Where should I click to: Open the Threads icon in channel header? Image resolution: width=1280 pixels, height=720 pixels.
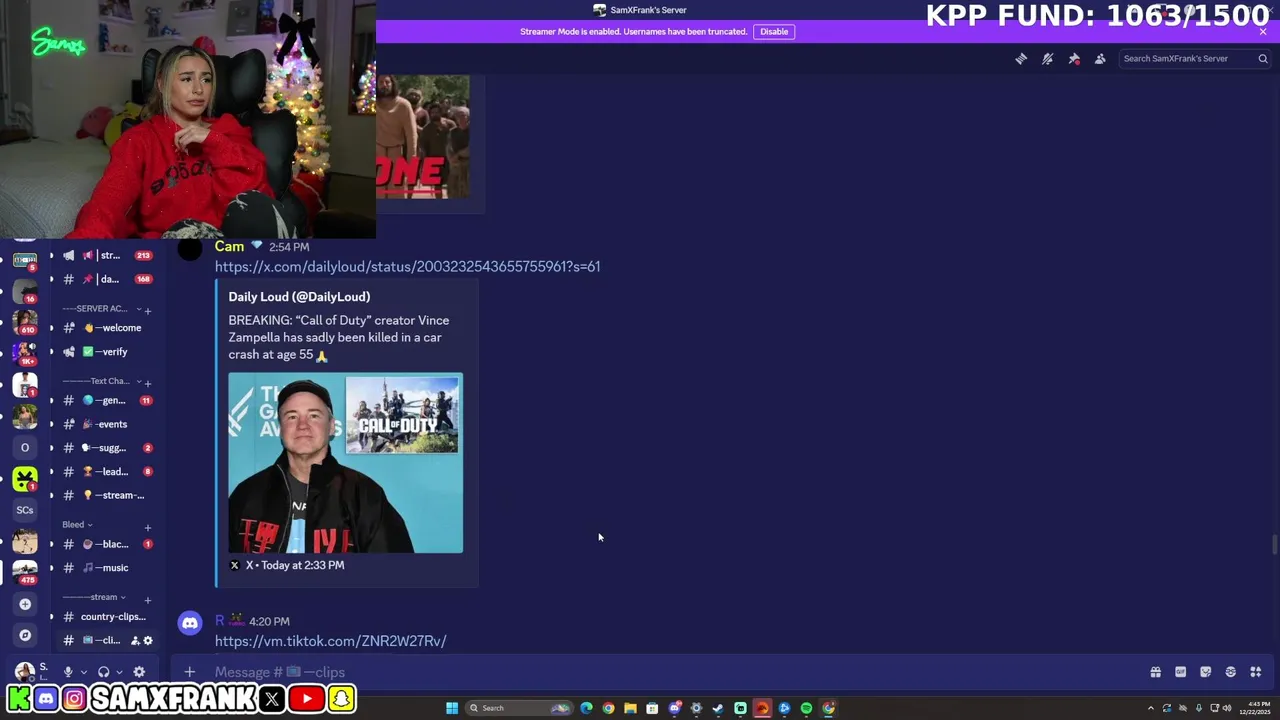coord(1021,59)
